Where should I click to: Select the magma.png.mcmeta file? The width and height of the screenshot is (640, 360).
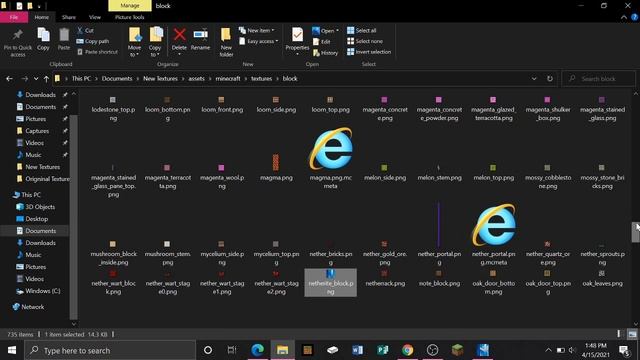(x=331, y=158)
